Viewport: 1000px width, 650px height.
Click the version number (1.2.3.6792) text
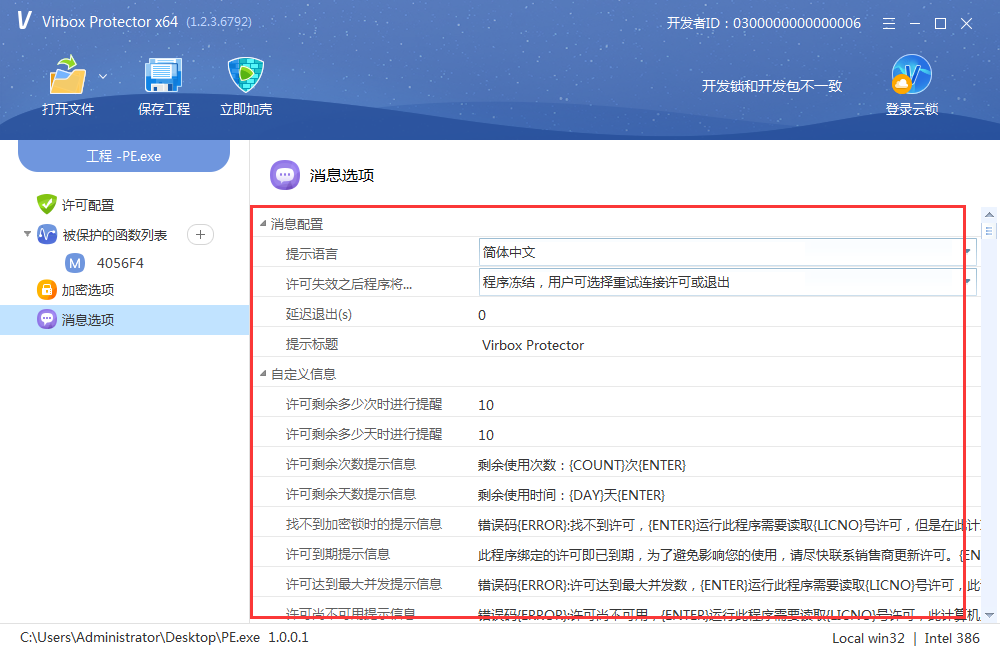click(219, 22)
